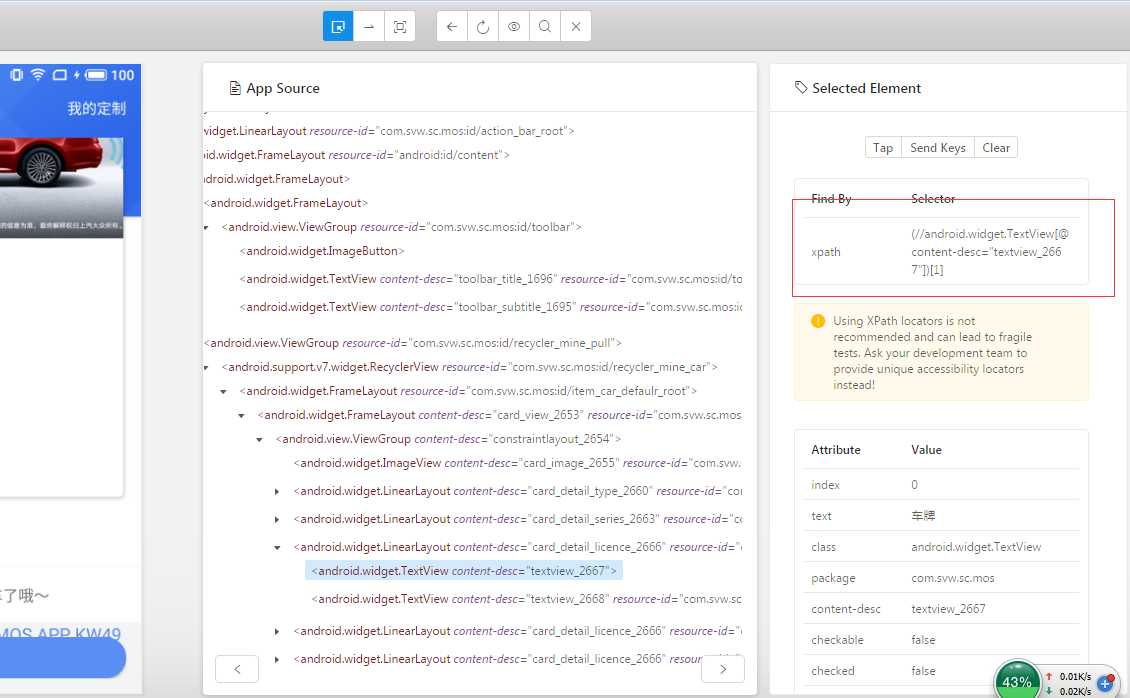The width and height of the screenshot is (1130, 698).
Task: Tap the blue rounded button in device screenshot
Action: tap(63, 658)
